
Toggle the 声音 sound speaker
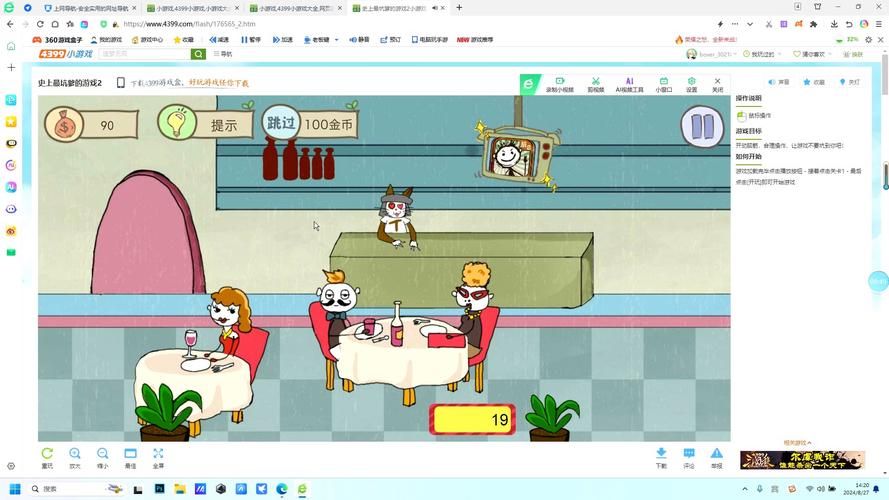pos(778,82)
